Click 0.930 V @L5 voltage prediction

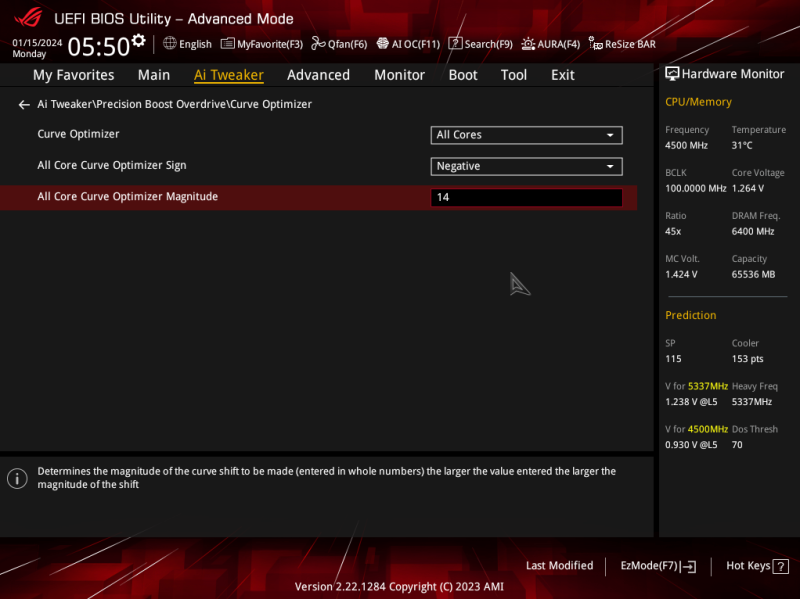pyautogui.click(x=691, y=445)
